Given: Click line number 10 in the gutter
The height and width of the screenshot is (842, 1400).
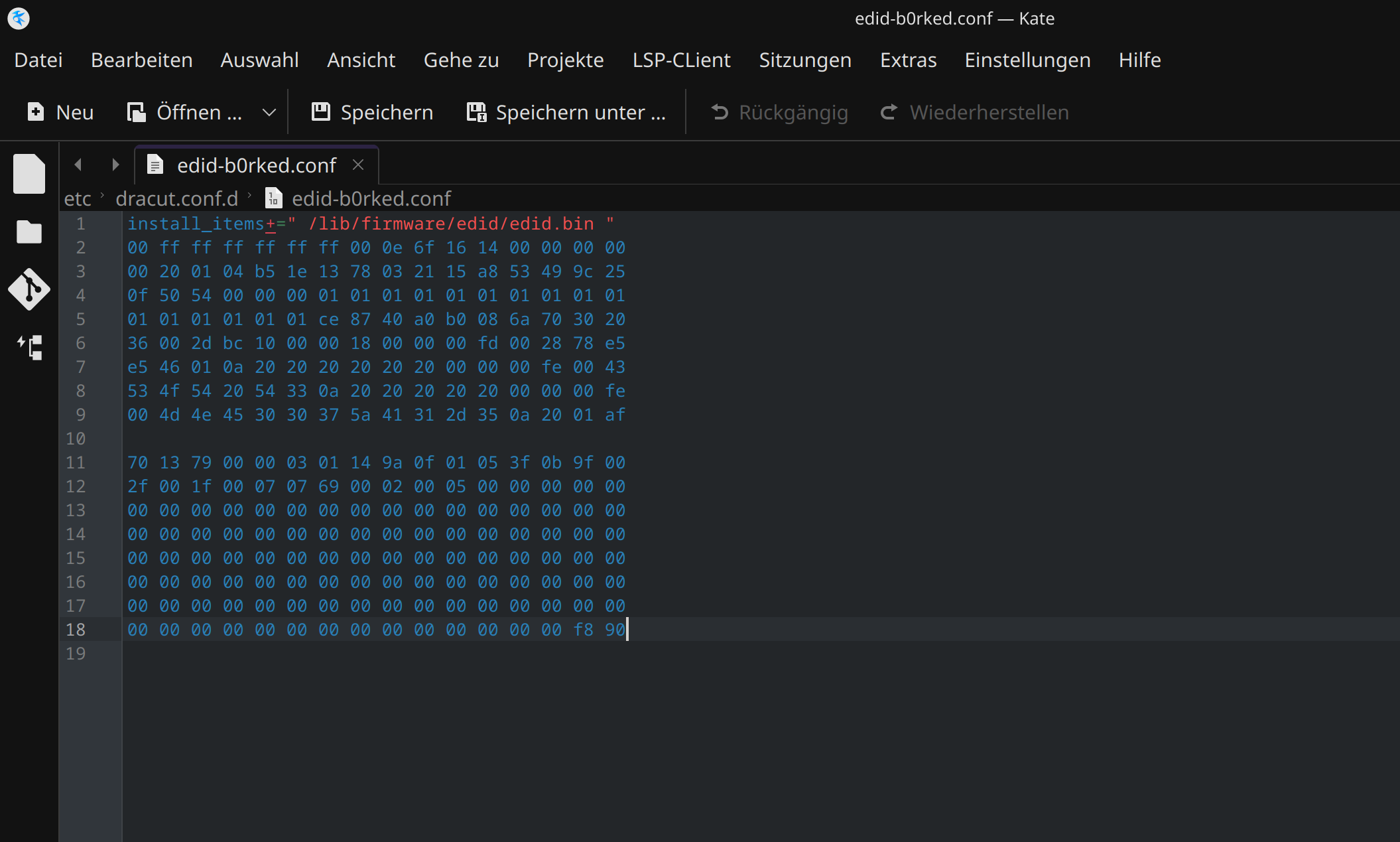Looking at the screenshot, I should coord(76,439).
